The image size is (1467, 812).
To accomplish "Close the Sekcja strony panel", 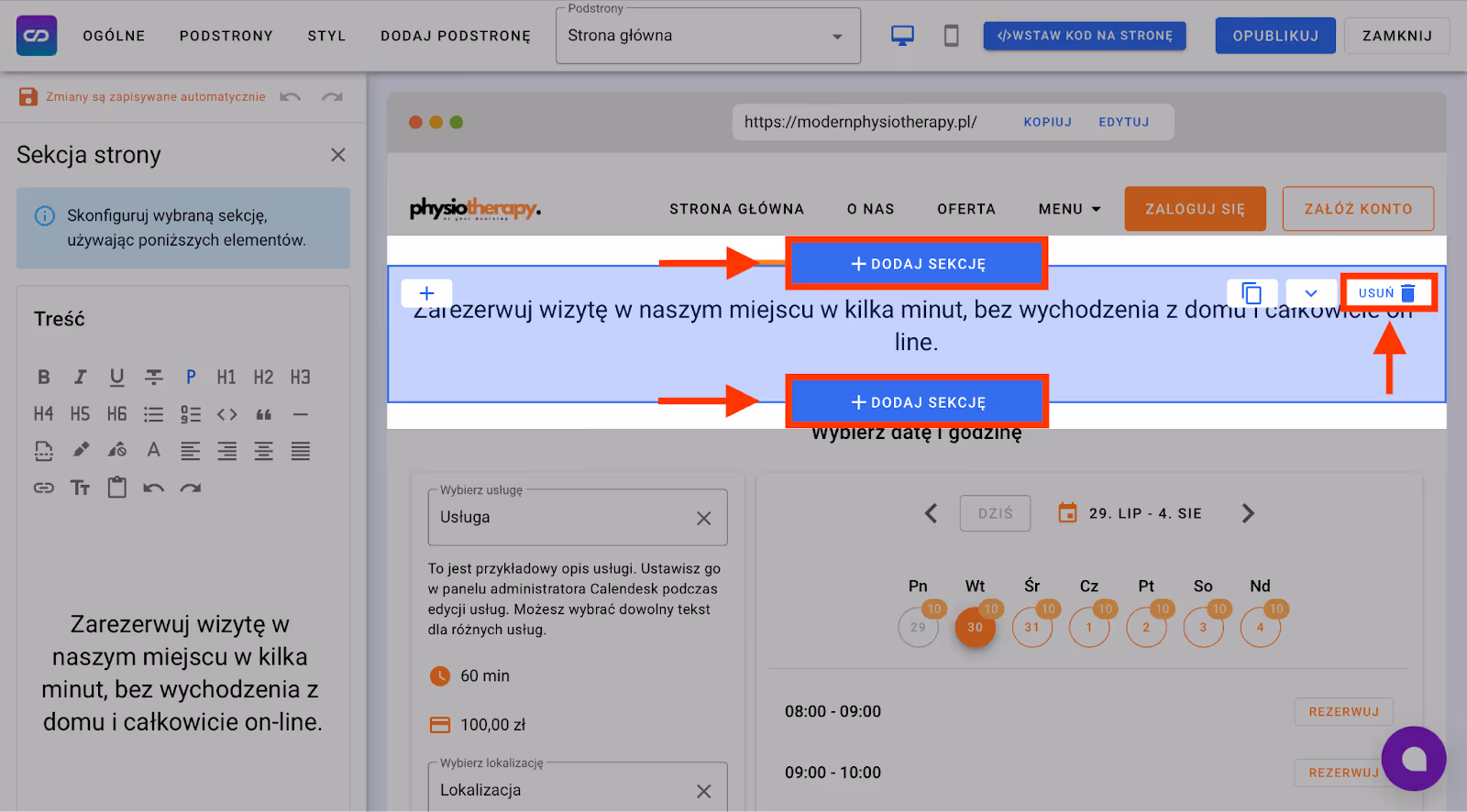I will 338,155.
